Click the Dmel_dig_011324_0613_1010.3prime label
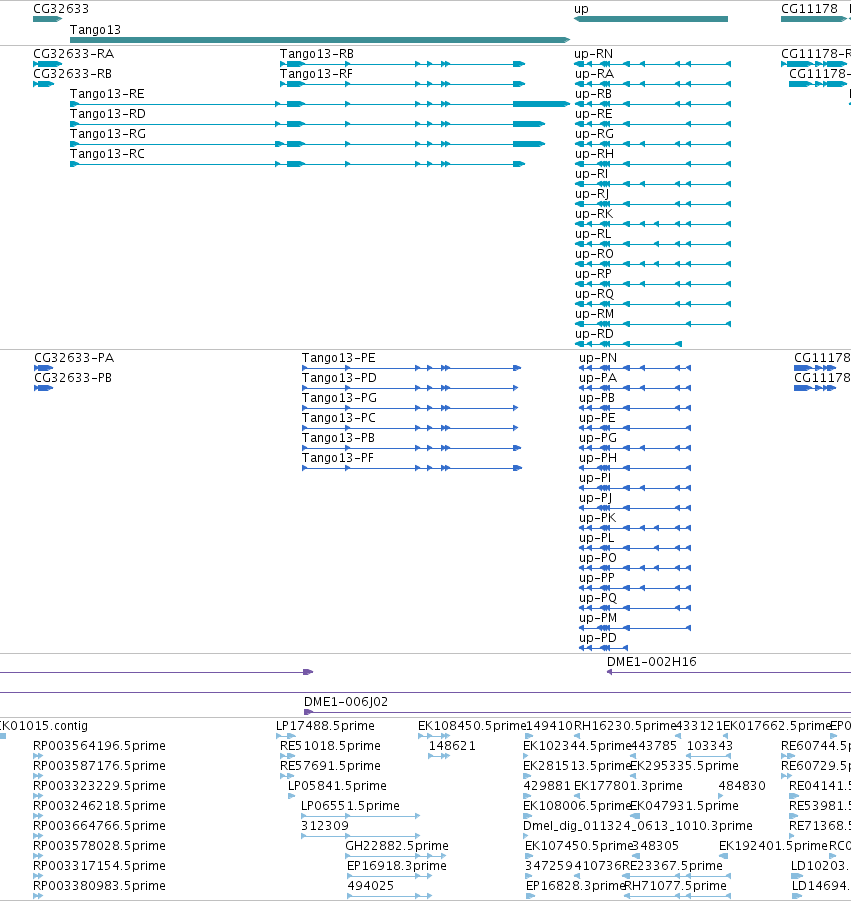The height and width of the screenshot is (901, 851). click(638, 826)
